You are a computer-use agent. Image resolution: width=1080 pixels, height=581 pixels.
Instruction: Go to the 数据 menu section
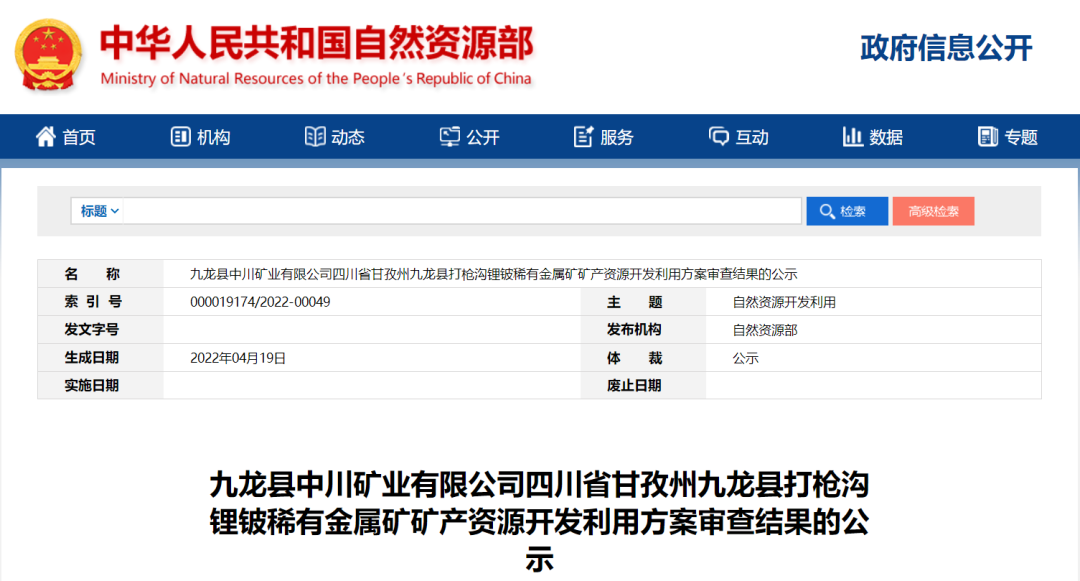(886, 138)
